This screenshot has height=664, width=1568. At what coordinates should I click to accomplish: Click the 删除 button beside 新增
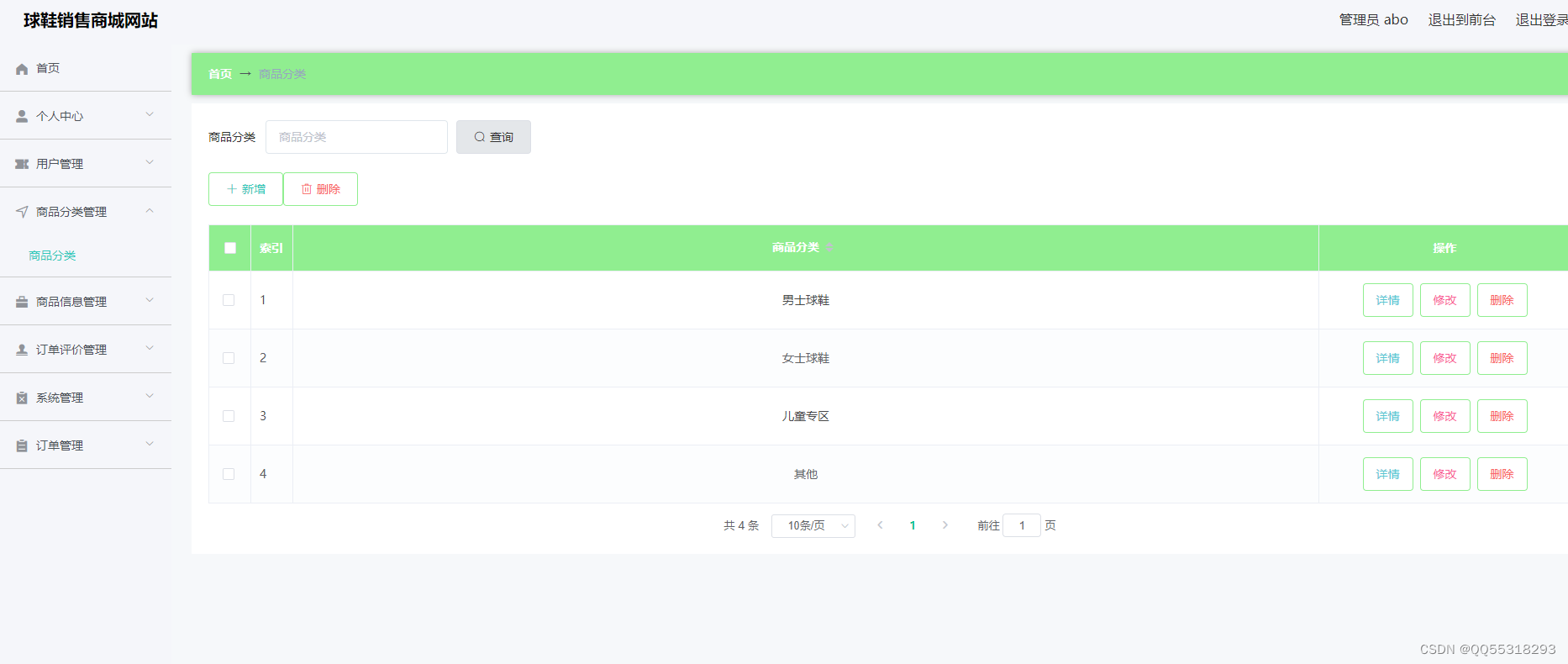(x=320, y=189)
